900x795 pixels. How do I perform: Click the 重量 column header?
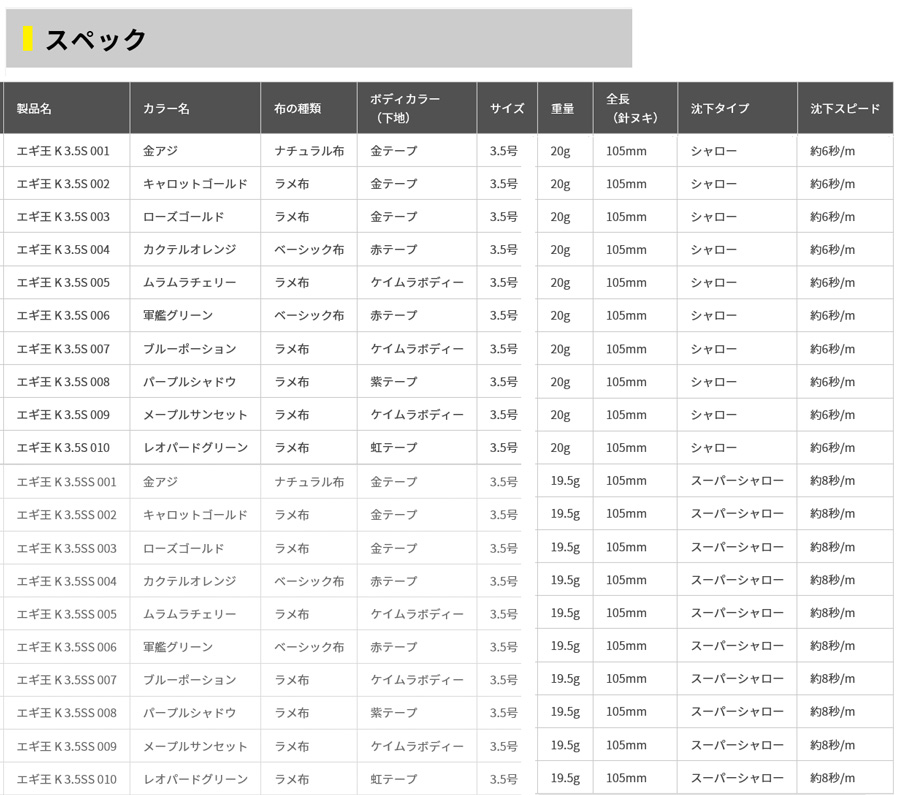(x=562, y=108)
